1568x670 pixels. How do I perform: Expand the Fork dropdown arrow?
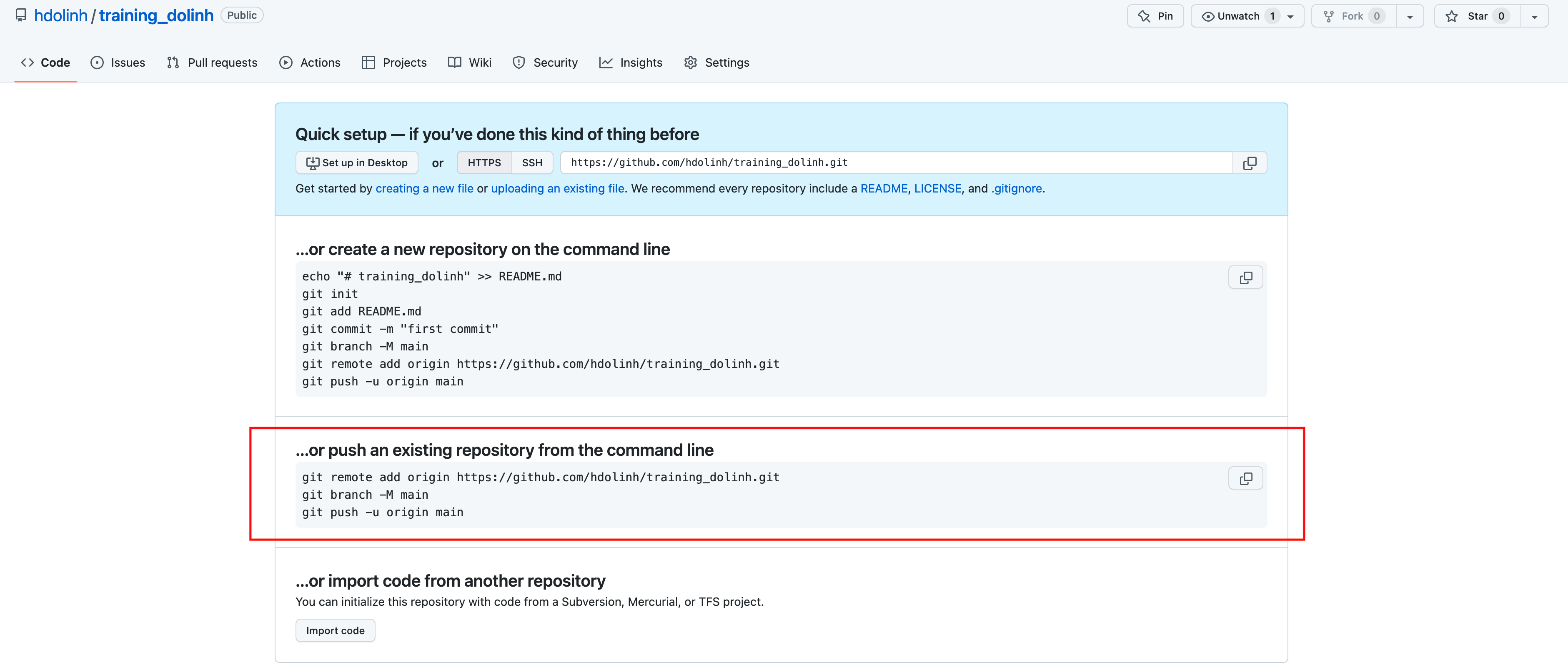tap(1410, 16)
